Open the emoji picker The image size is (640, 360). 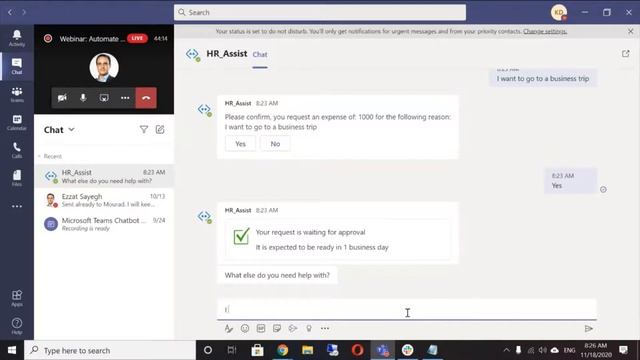[x=245, y=329]
